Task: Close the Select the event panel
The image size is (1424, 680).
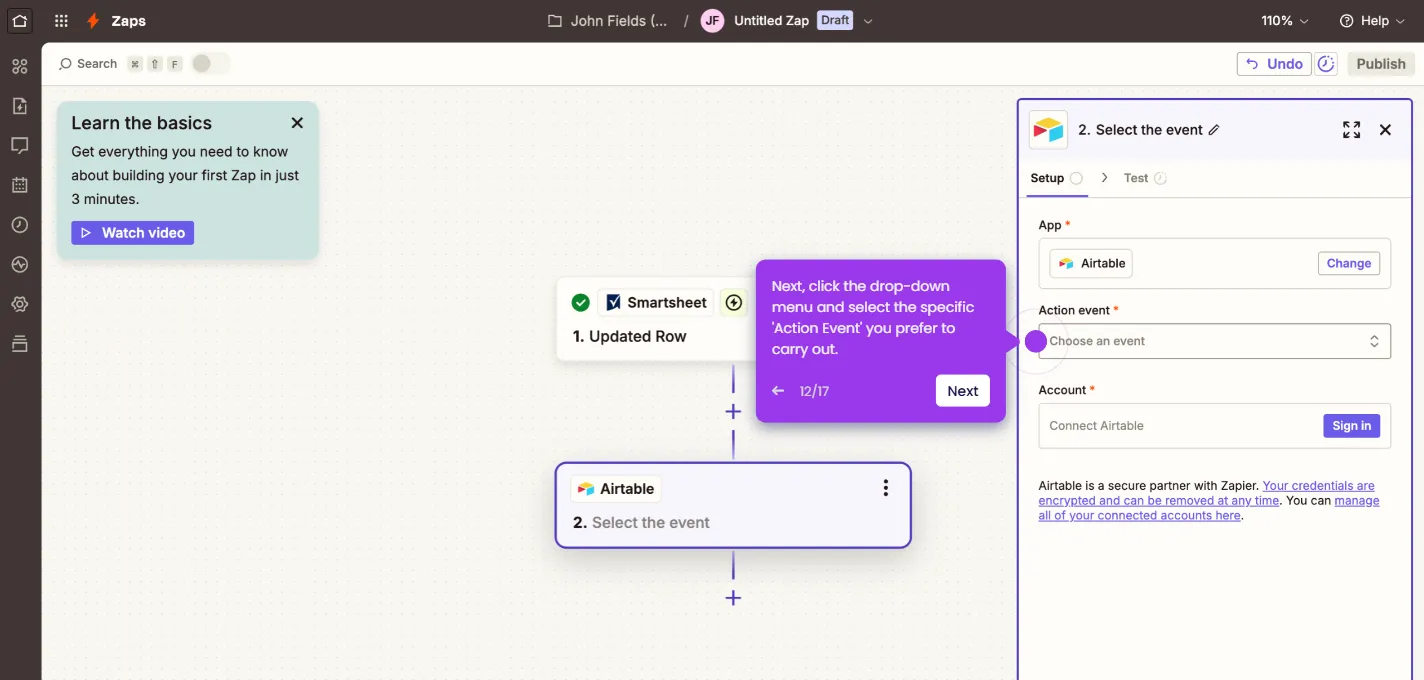Action: (x=1385, y=130)
